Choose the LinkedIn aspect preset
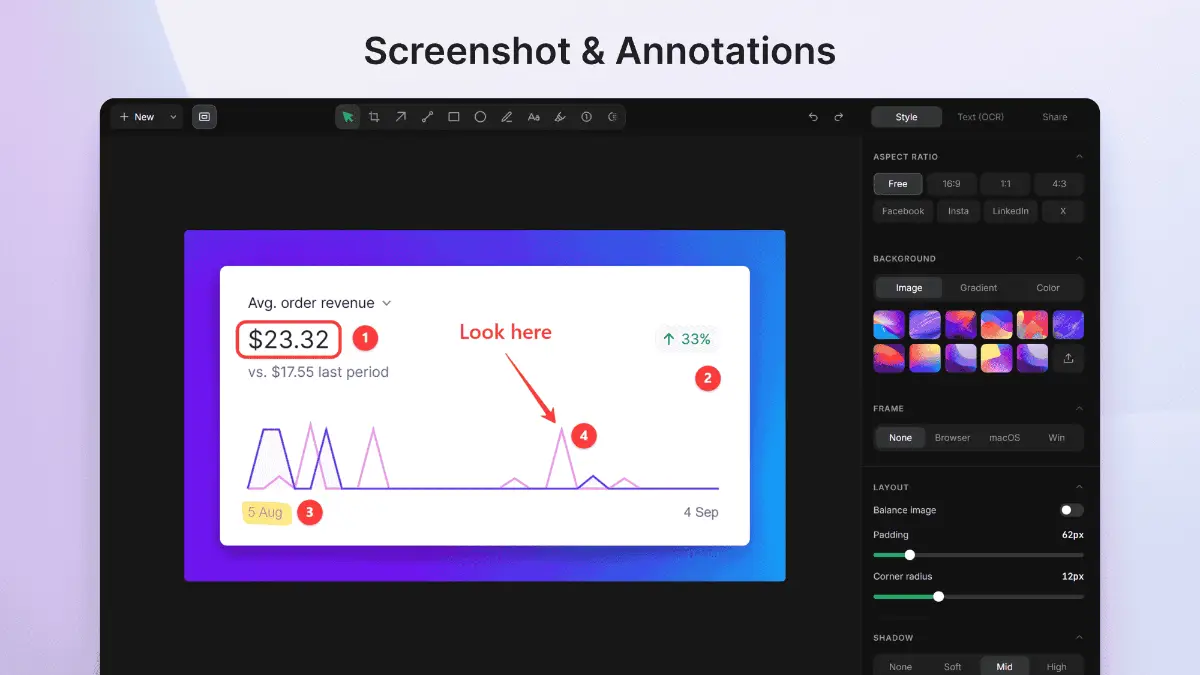1200x675 pixels. [1011, 211]
